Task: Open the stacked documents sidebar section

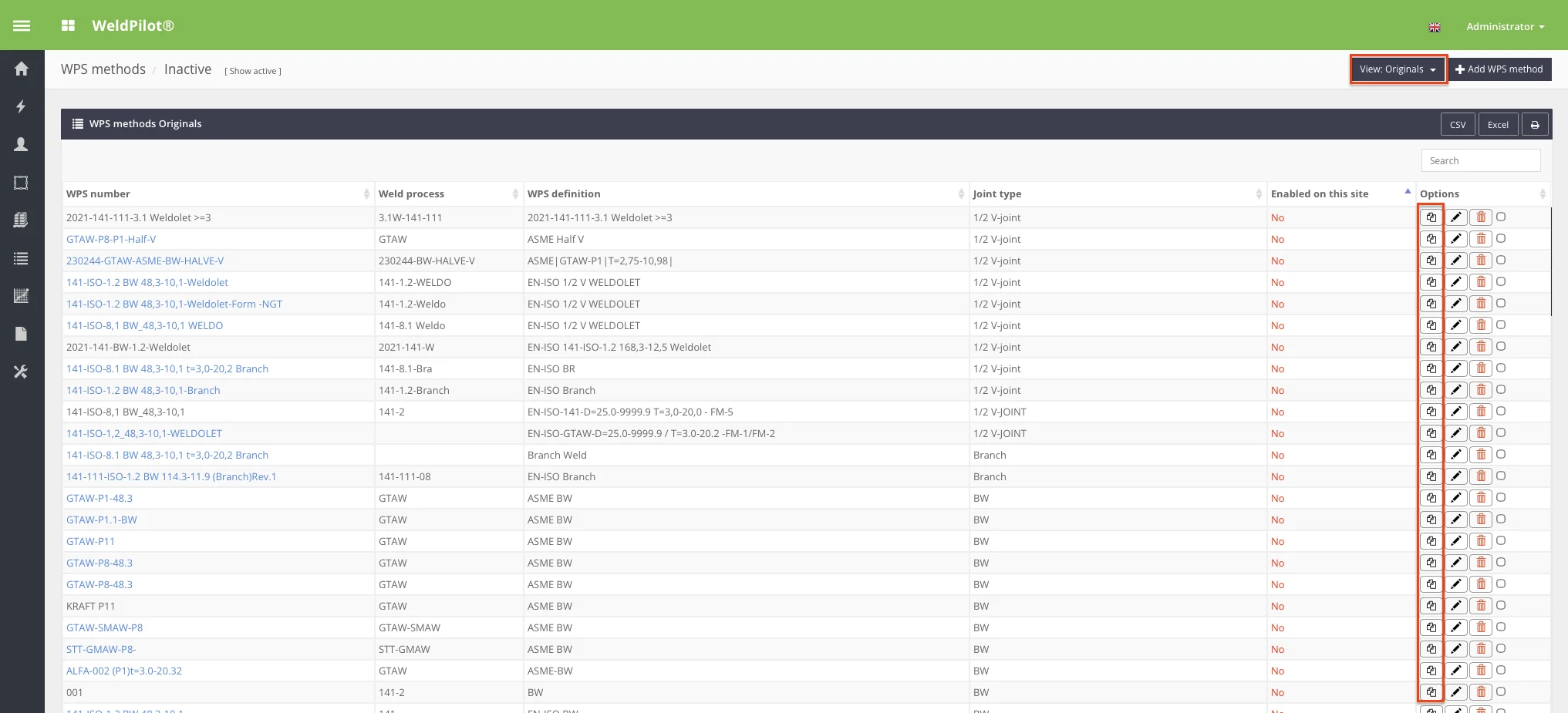Action: [22, 220]
